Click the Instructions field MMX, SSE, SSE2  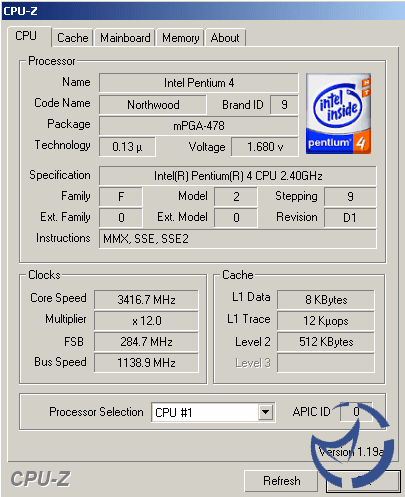tap(238, 239)
